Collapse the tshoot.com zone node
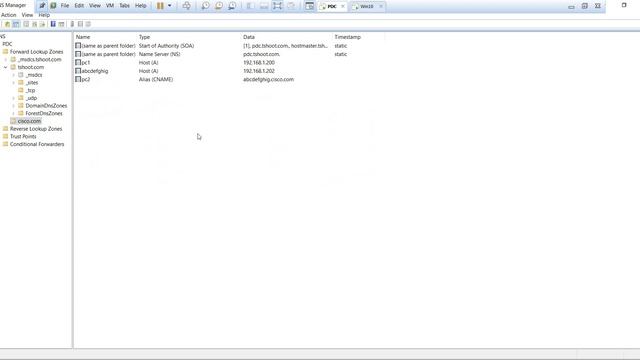The image size is (640, 360). click(6, 67)
